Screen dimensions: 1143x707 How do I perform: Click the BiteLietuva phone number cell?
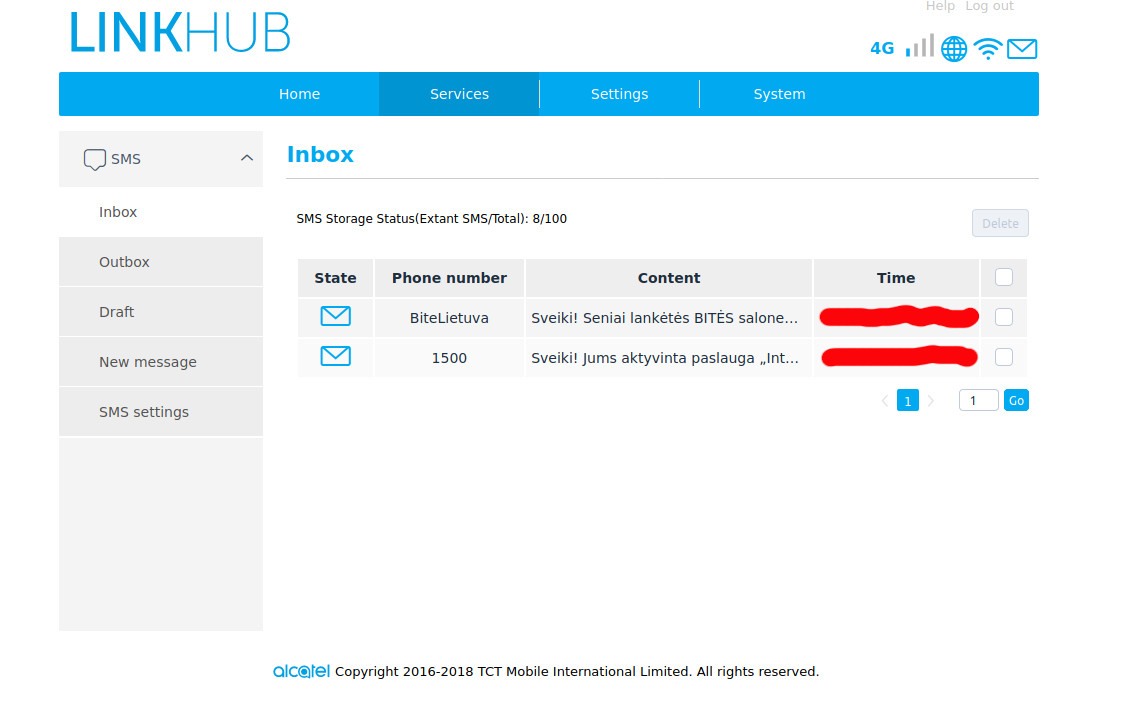[449, 318]
